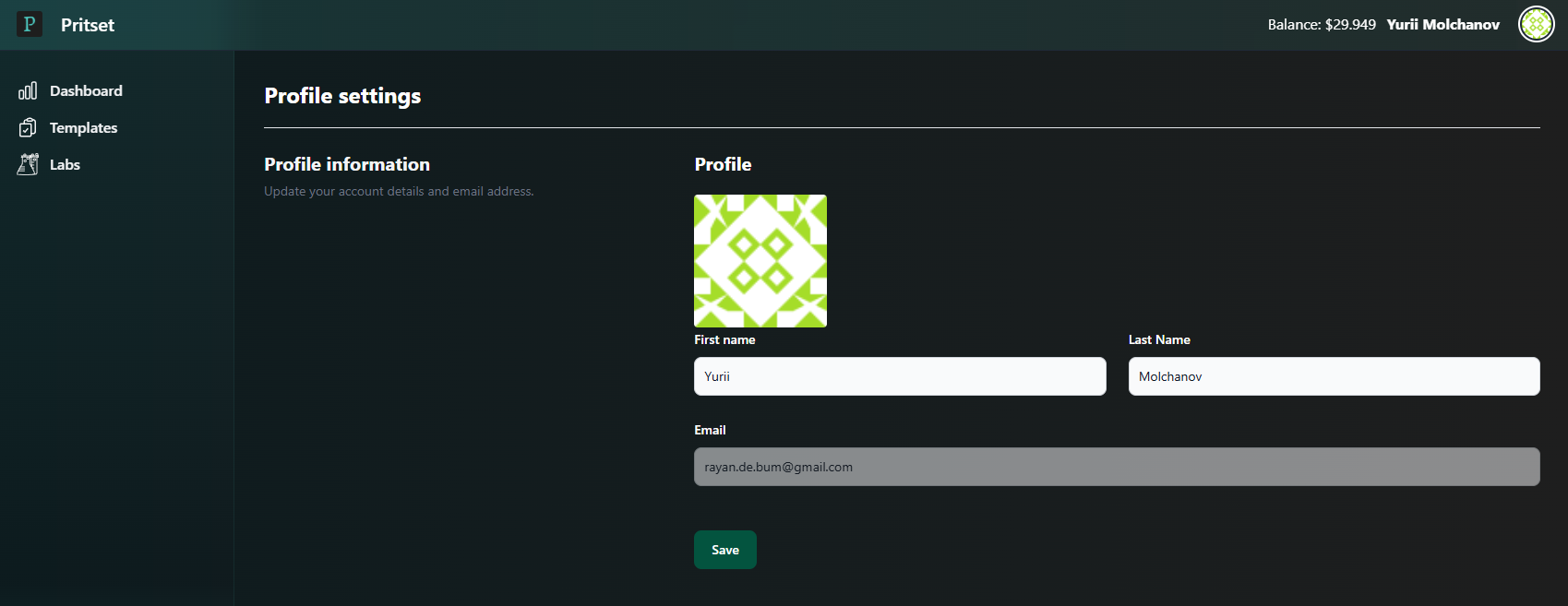Click the Pritset P logo icon

pos(30,24)
